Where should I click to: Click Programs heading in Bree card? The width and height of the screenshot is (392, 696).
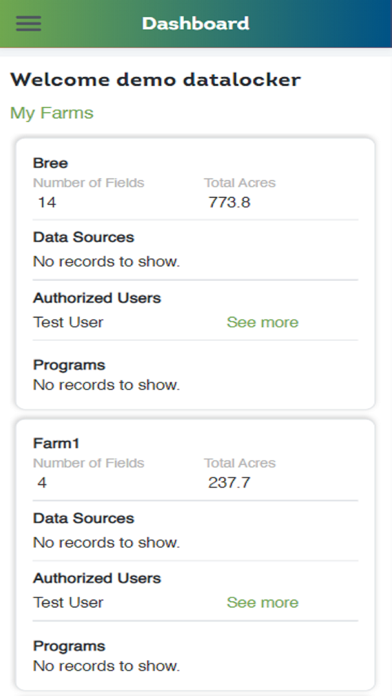click(69, 365)
